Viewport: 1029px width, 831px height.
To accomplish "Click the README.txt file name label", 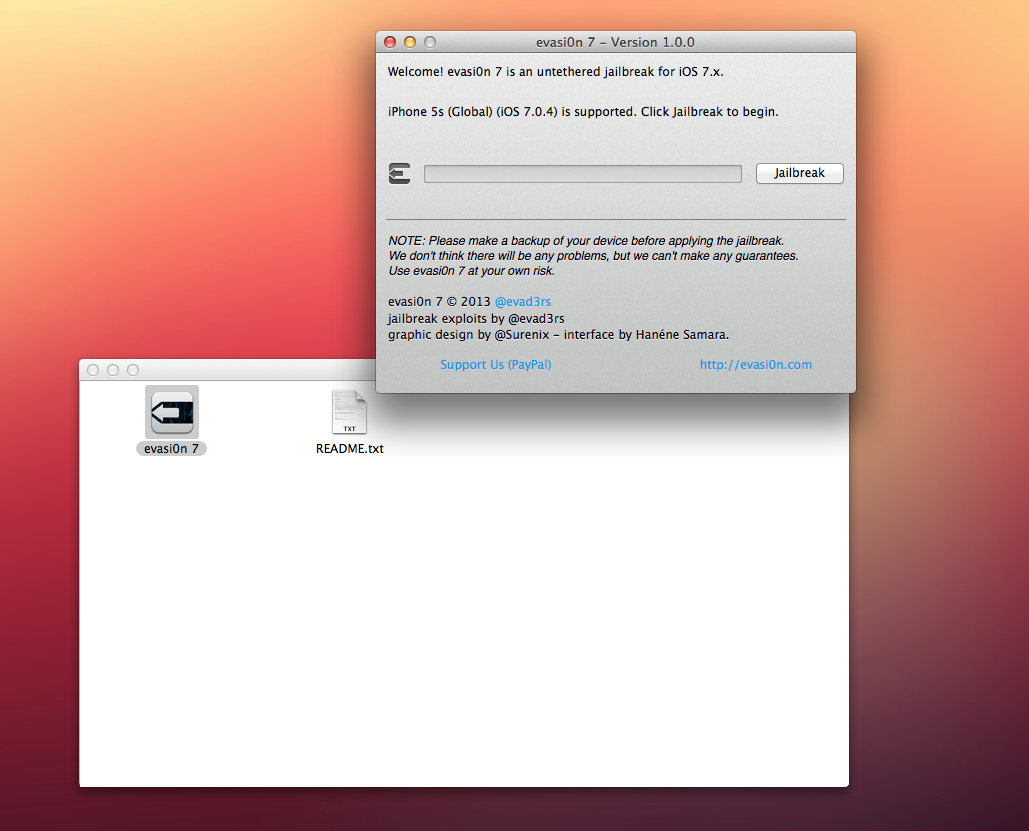I will (350, 448).
